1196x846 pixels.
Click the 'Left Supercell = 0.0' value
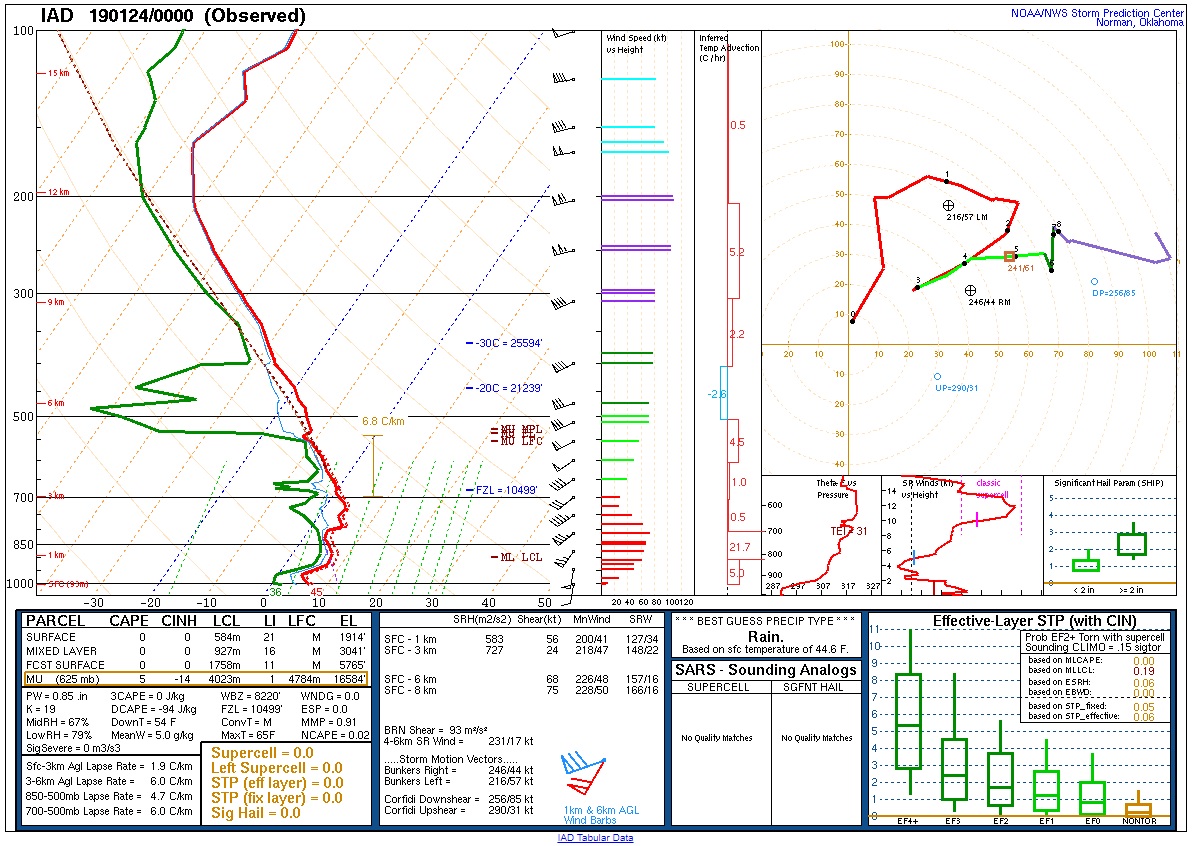277,768
